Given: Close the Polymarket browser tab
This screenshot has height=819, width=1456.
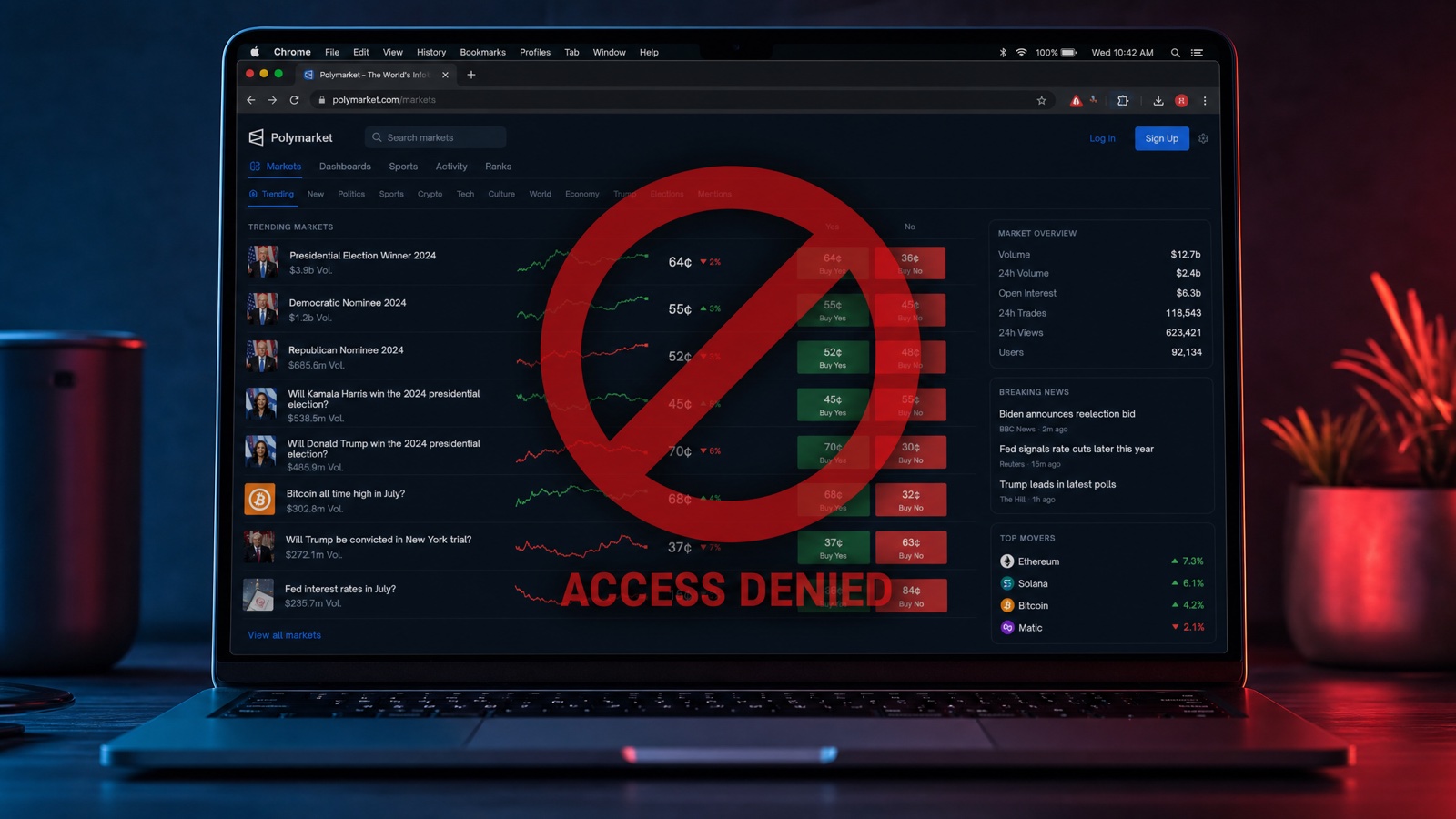Looking at the screenshot, I should [445, 75].
